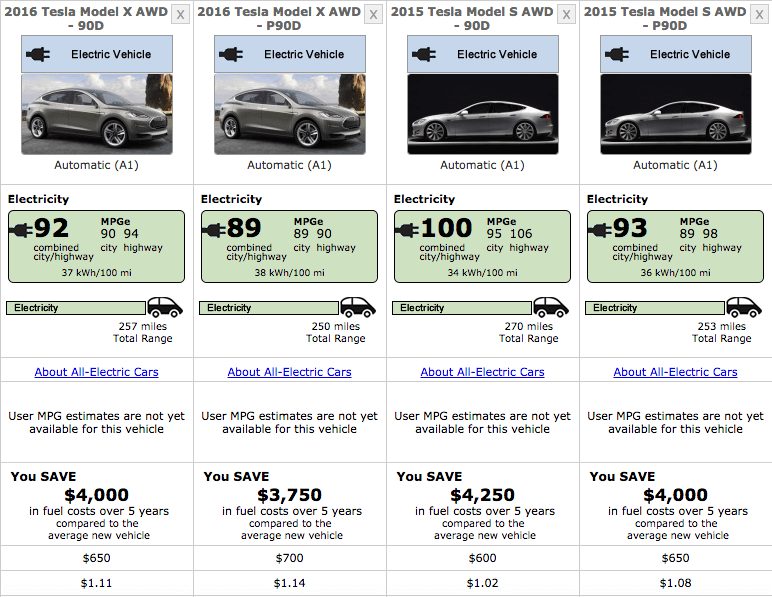Open About All-Electric Cars for Model S 90D
This screenshot has height=597, width=772.
coord(482,372)
